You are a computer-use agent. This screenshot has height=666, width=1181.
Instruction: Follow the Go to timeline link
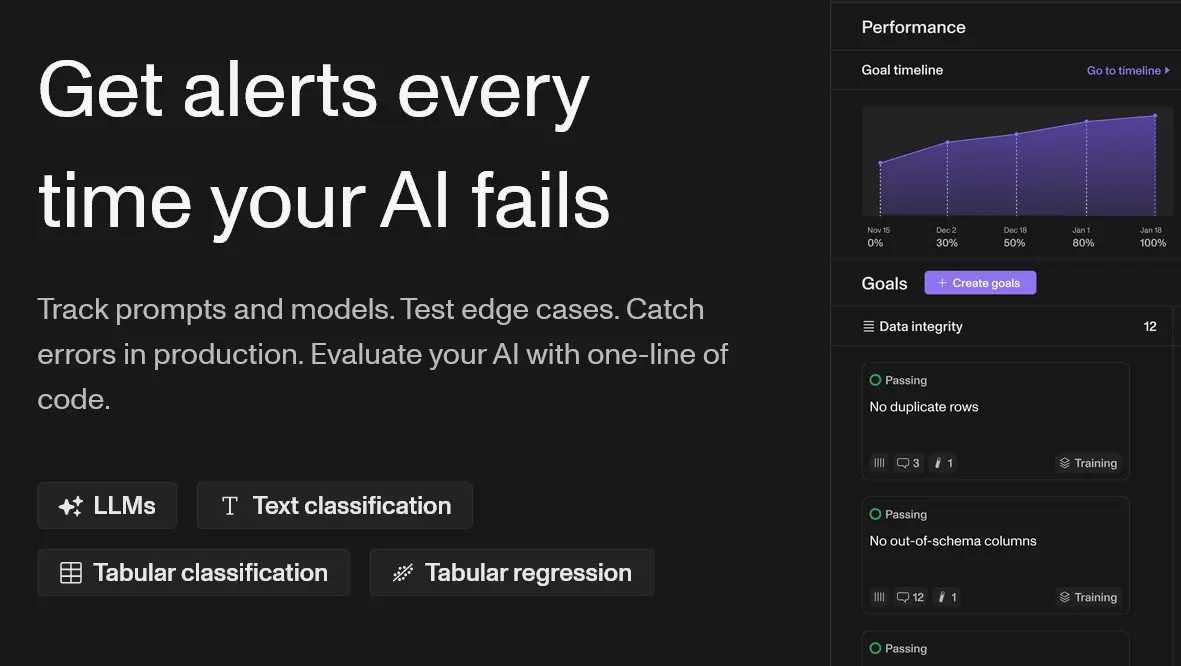1121,70
